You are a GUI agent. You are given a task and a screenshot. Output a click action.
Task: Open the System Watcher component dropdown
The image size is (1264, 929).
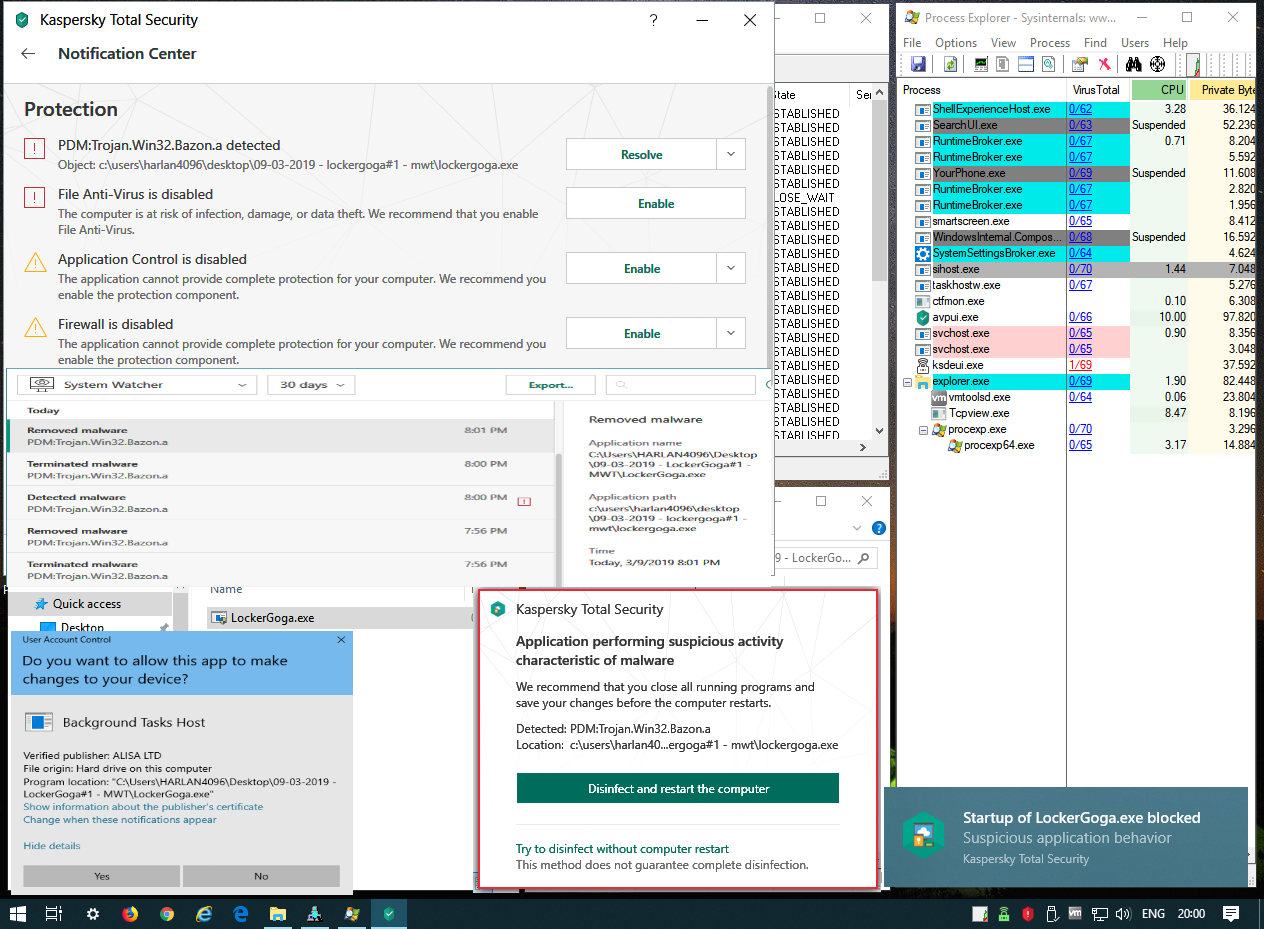137,385
